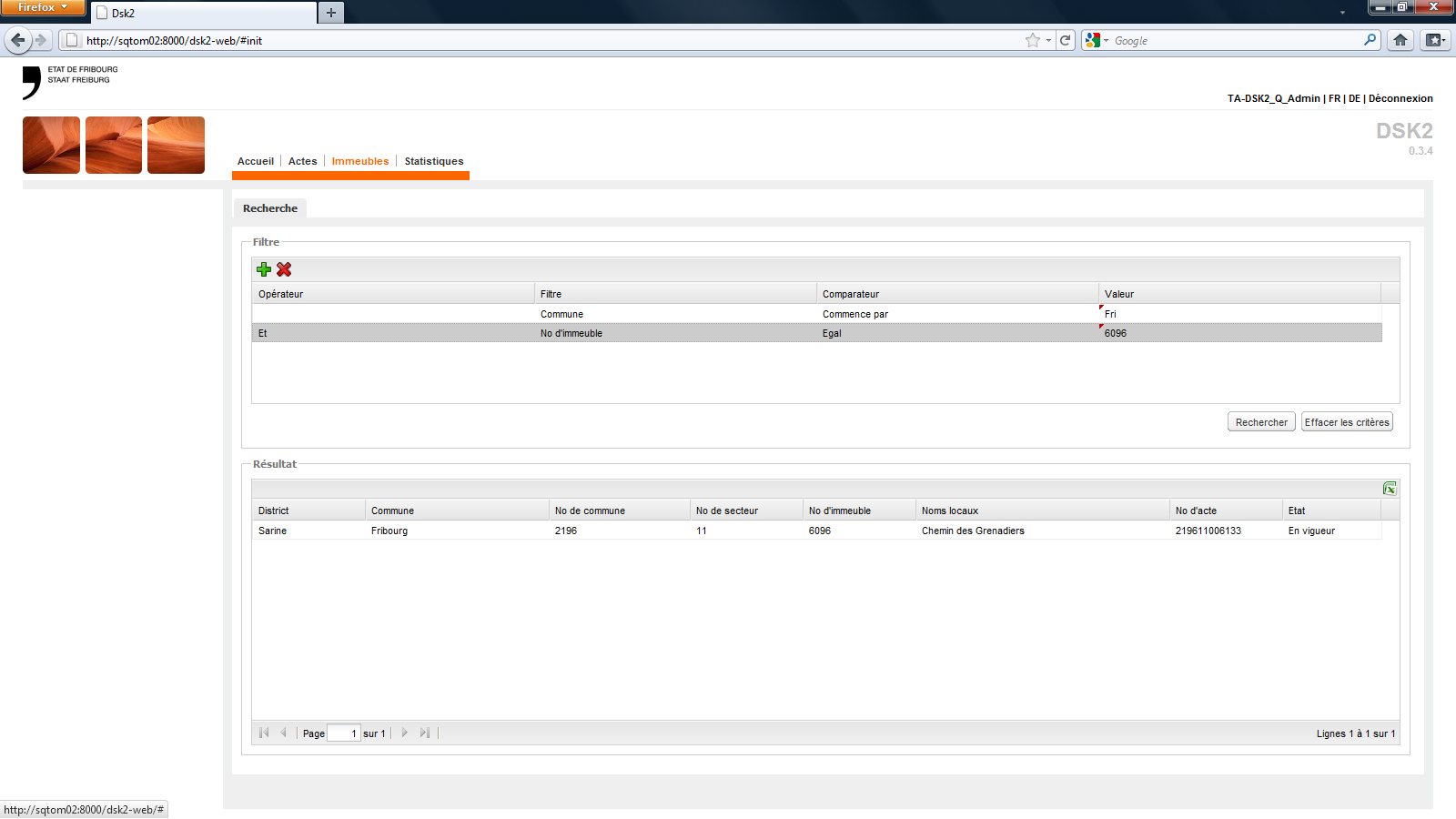Go to first results page icon
Viewport: 1456px width, 819px height.
(264, 733)
